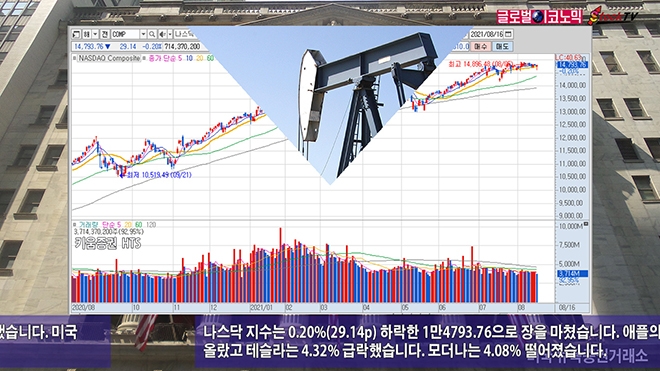Click the 2021/08/16 date field
Screen dimensions: 660x371
(x=486, y=34)
